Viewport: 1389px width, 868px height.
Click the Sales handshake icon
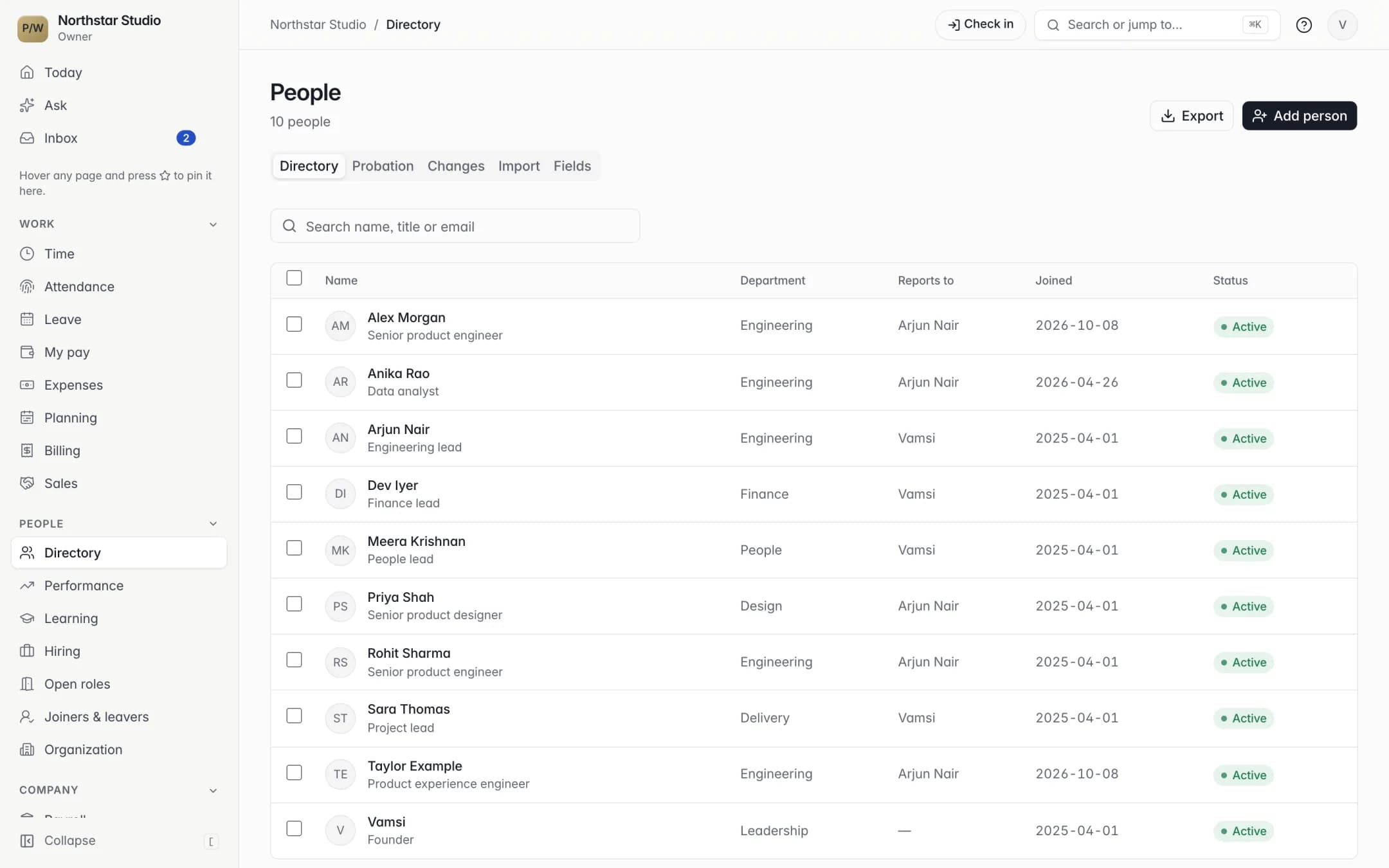27,483
